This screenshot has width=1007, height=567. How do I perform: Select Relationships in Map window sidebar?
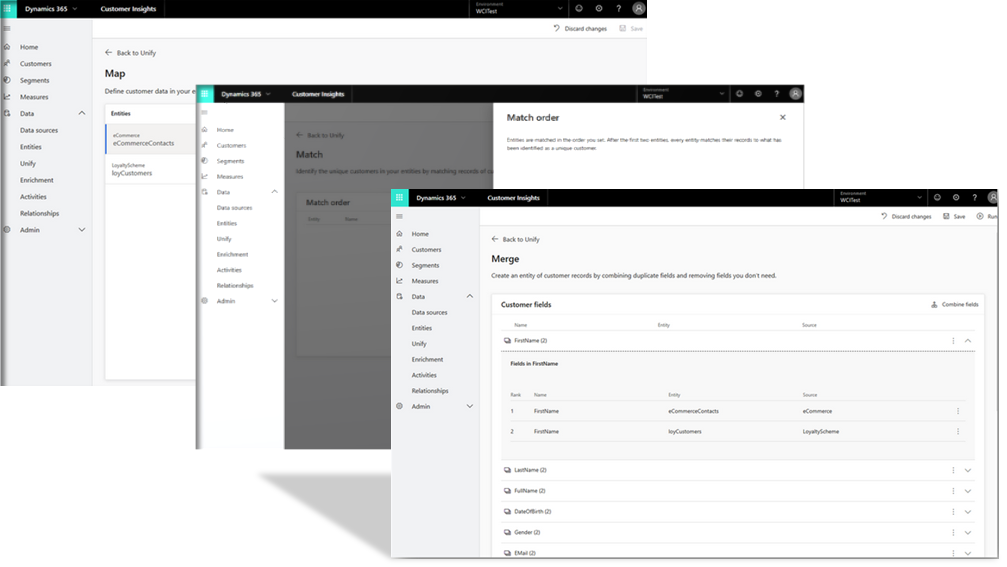[39, 213]
